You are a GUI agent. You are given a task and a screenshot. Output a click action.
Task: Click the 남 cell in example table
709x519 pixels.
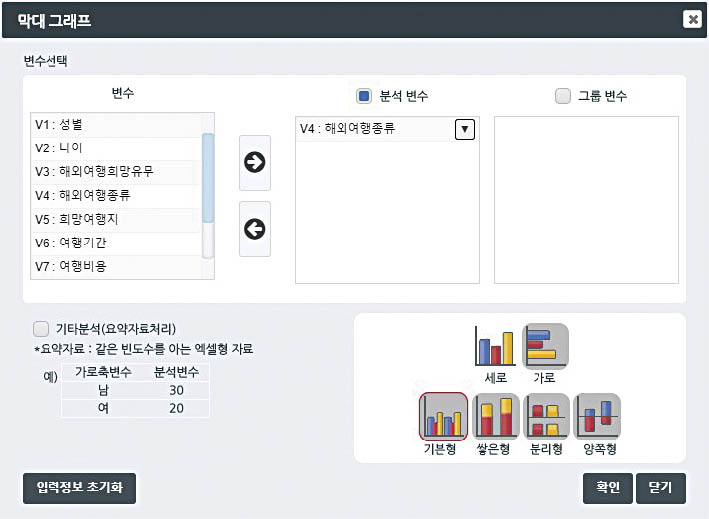(103, 390)
